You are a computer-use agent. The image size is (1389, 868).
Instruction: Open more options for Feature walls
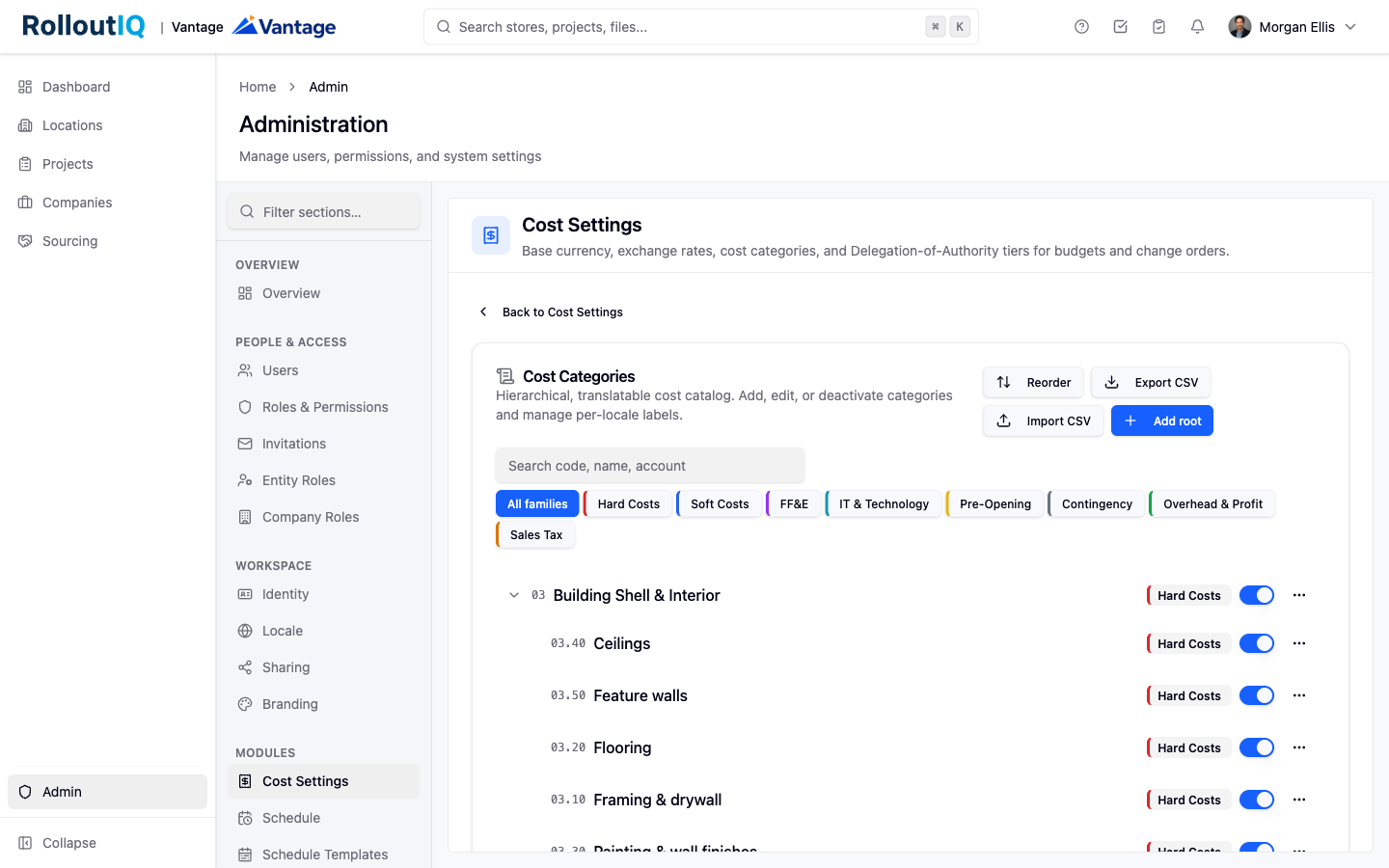coord(1299,695)
